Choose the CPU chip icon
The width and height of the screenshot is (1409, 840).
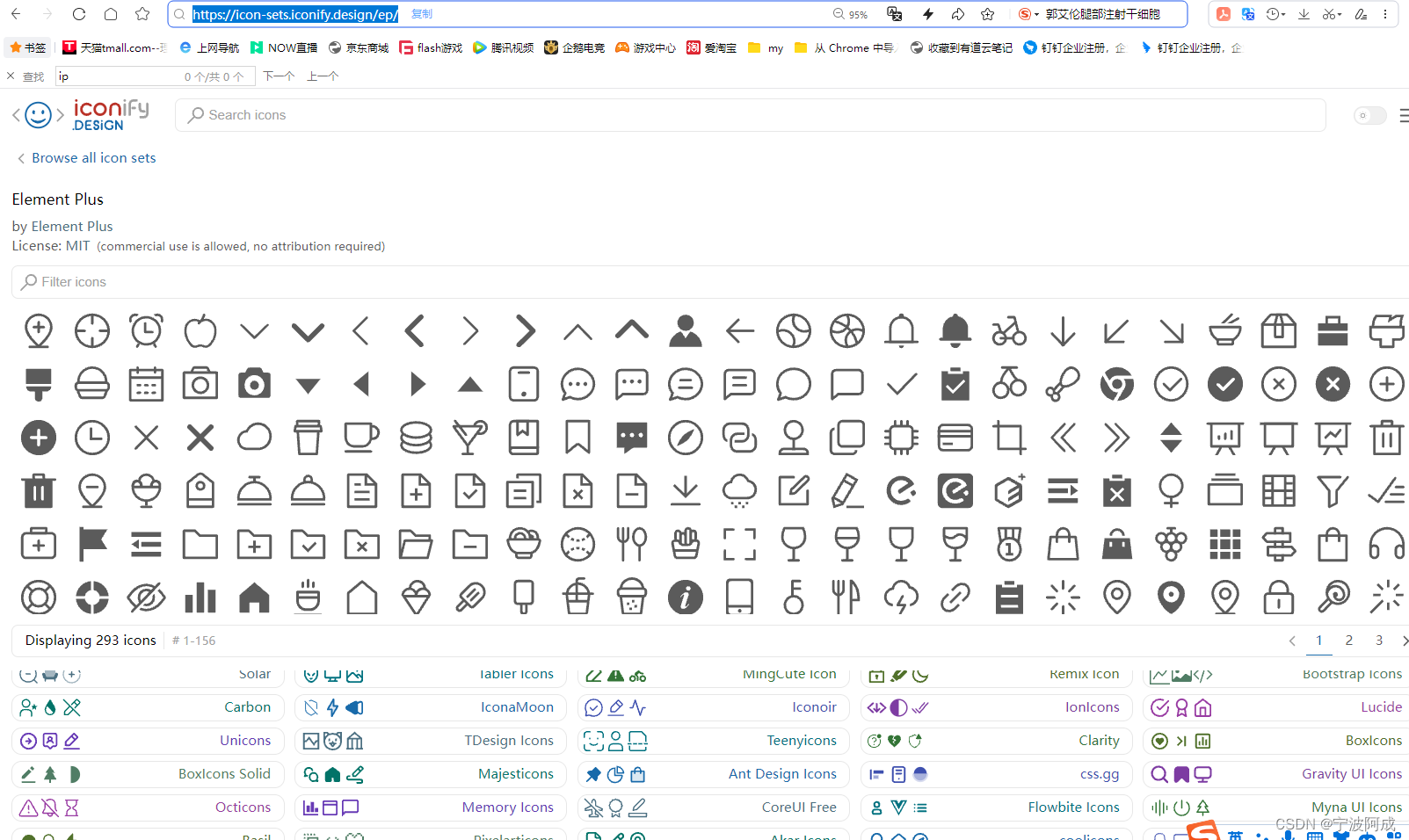(901, 438)
